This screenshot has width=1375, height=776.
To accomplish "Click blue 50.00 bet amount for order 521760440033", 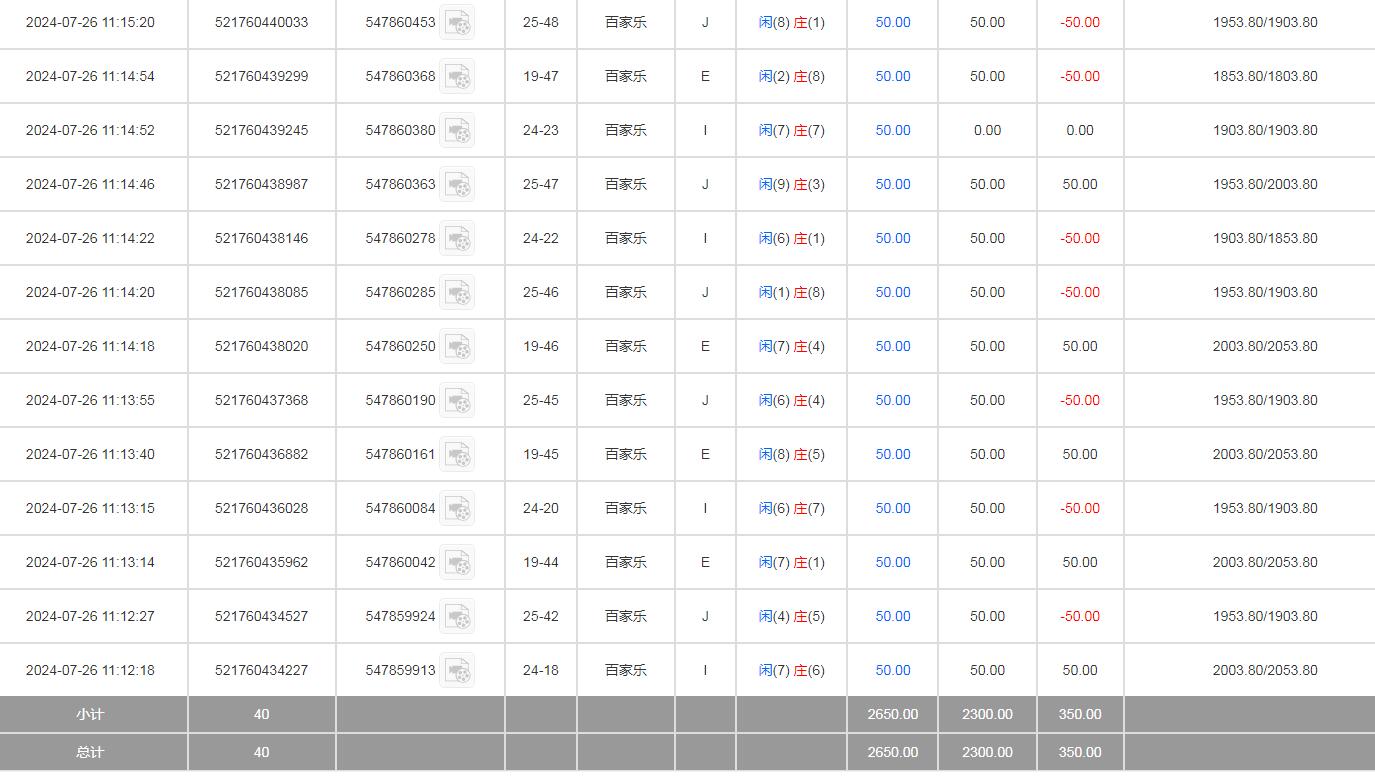I will coord(892,22).
